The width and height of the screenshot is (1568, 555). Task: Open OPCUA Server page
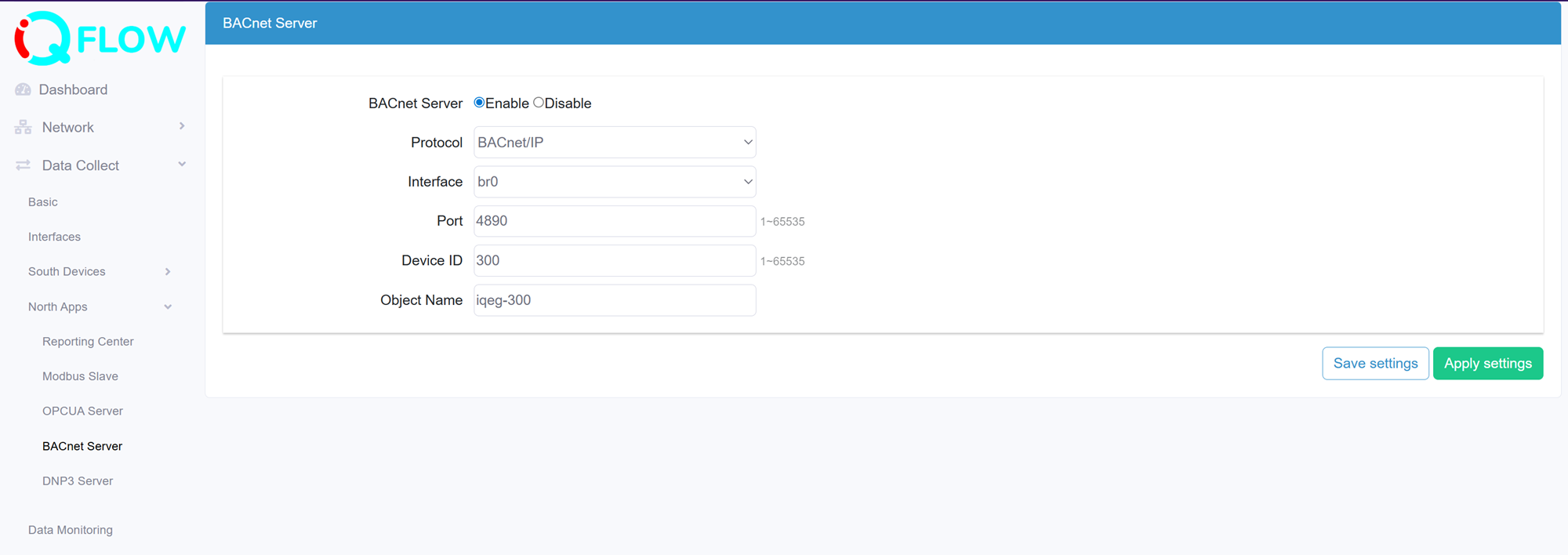(x=82, y=411)
